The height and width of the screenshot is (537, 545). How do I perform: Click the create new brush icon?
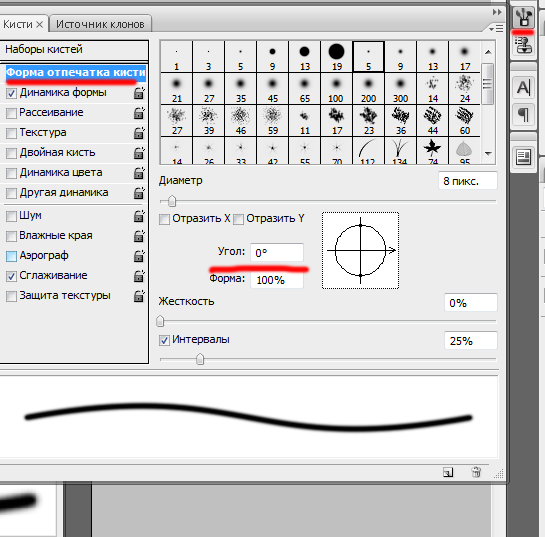(448, 472)
